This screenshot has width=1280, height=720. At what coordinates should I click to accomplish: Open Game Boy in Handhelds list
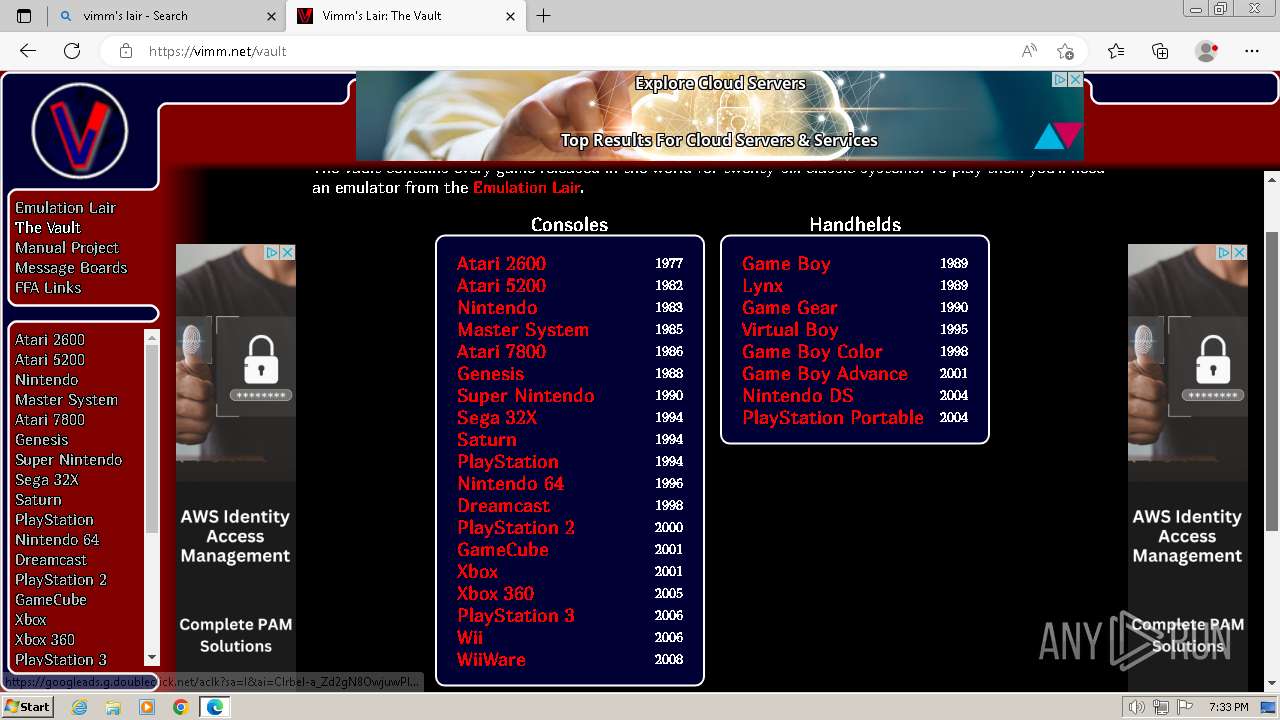coord(786,264)
